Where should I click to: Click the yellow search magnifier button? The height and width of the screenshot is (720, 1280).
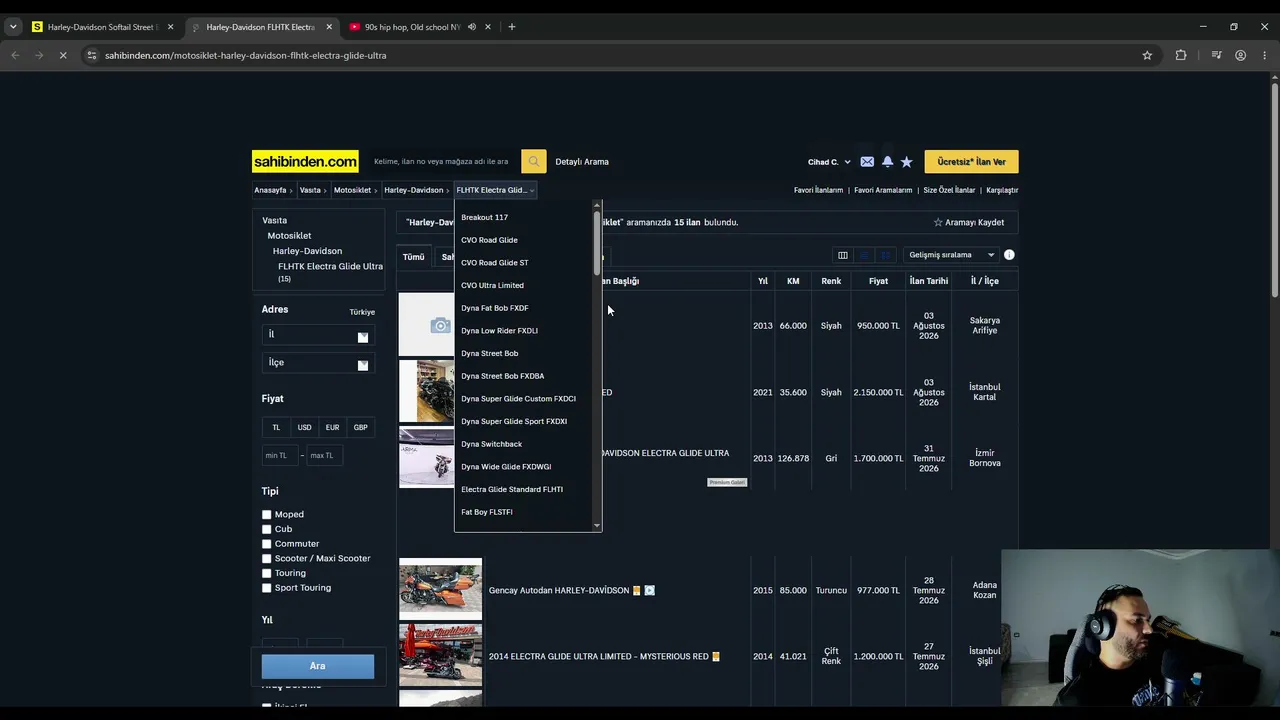click(533, 161)
